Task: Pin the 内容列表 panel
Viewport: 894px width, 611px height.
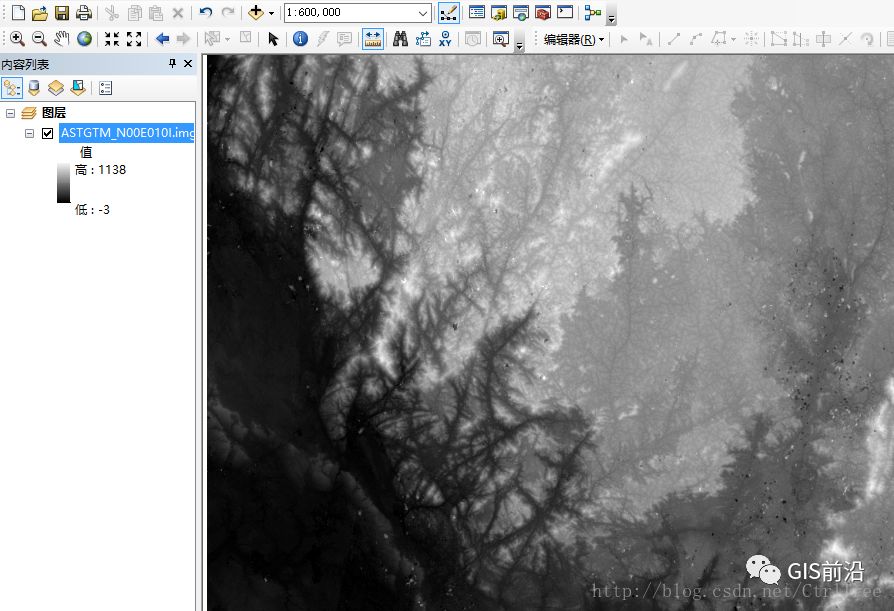Action: (x=172, y=62)
